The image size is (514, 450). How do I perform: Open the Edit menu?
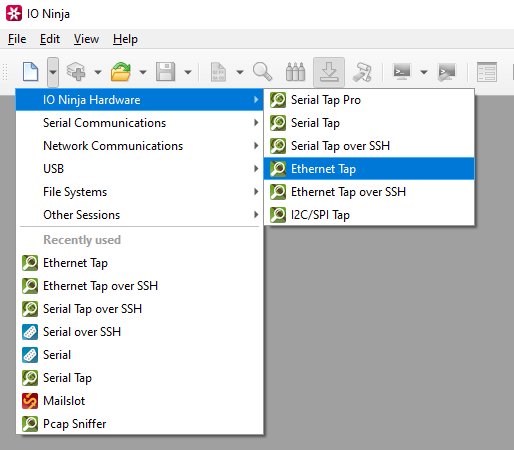[x=50, y=39]
